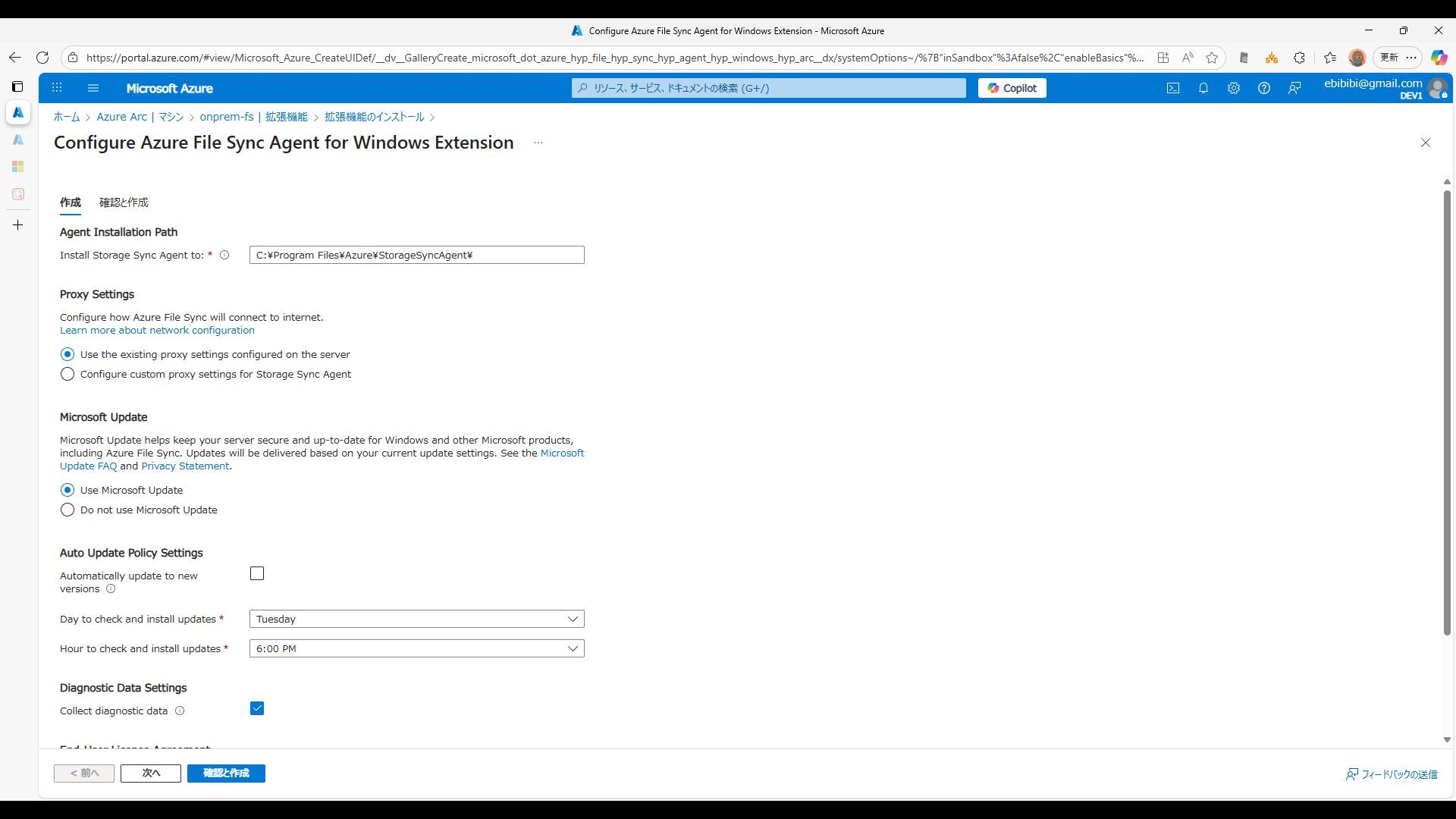Open the read aloud icon in address bar
1456x819 pixels.
point(1188,58)
